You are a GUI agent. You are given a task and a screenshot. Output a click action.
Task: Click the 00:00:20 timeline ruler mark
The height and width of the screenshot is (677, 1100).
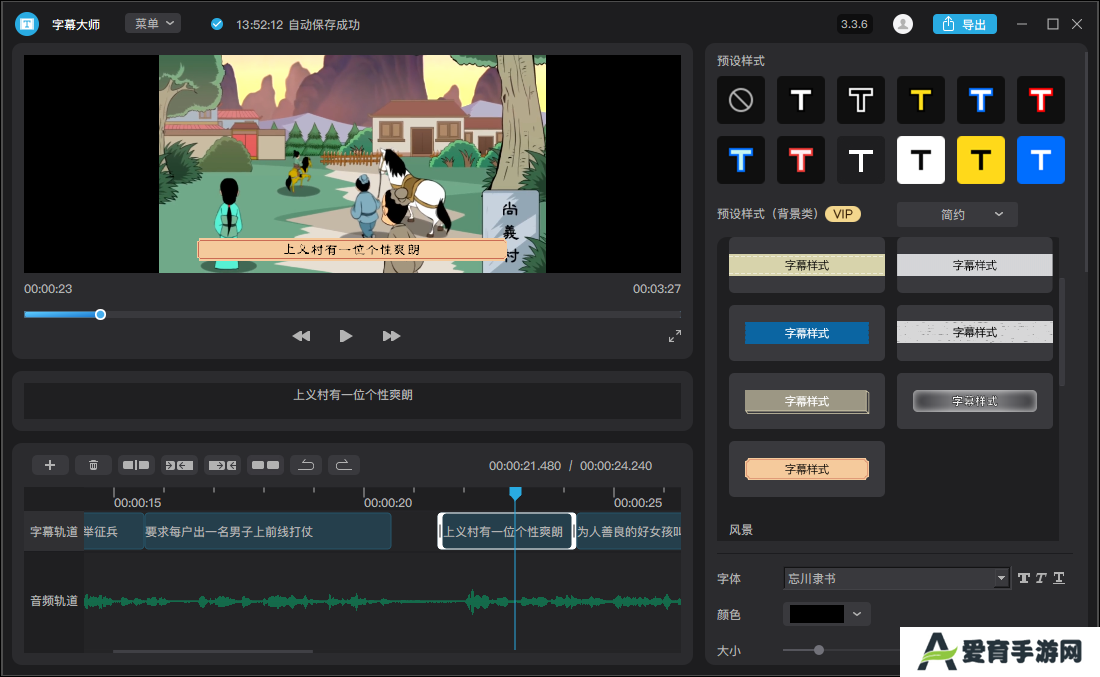click(x=388, y=502)
